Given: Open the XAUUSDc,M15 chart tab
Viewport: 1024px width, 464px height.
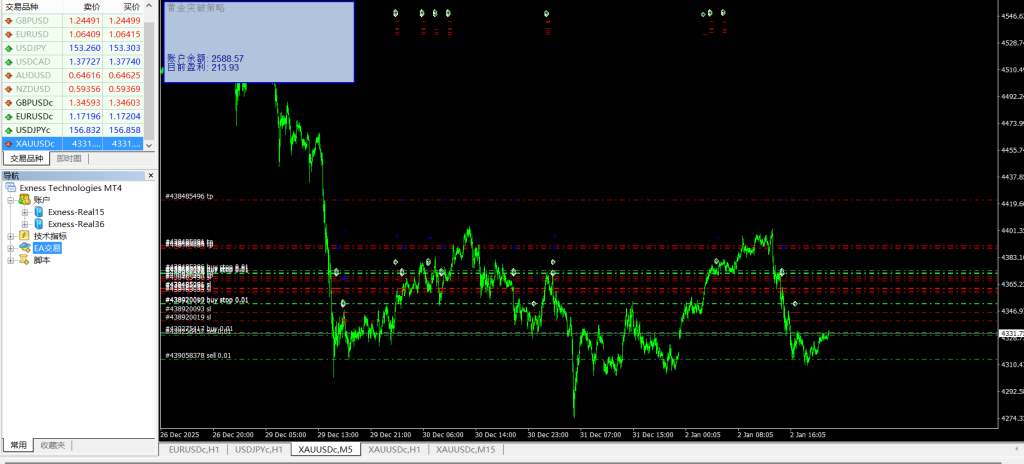Looking at the screenshot, I should [x=465, y=450].
